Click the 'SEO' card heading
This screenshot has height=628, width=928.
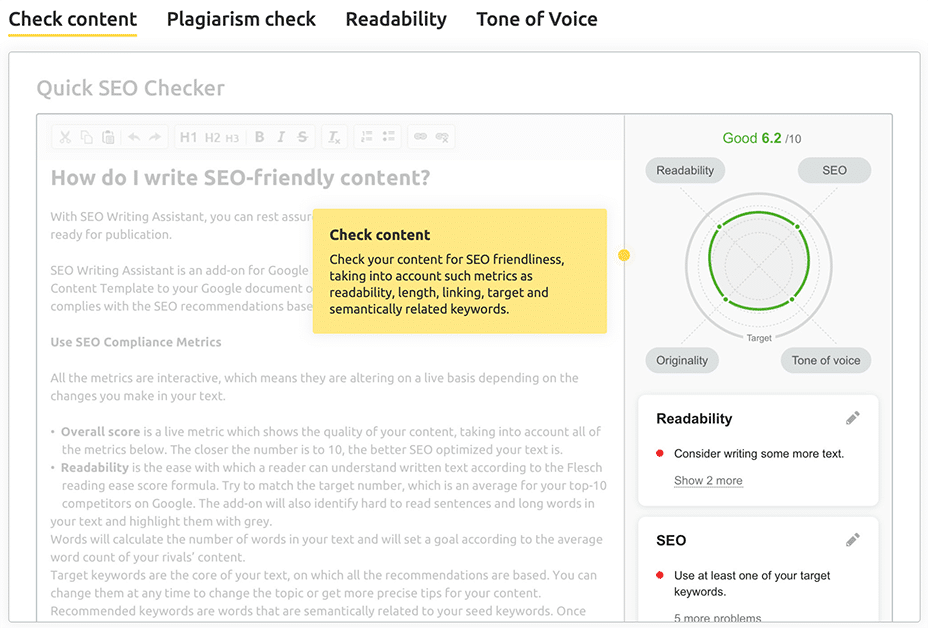[671, 540]
